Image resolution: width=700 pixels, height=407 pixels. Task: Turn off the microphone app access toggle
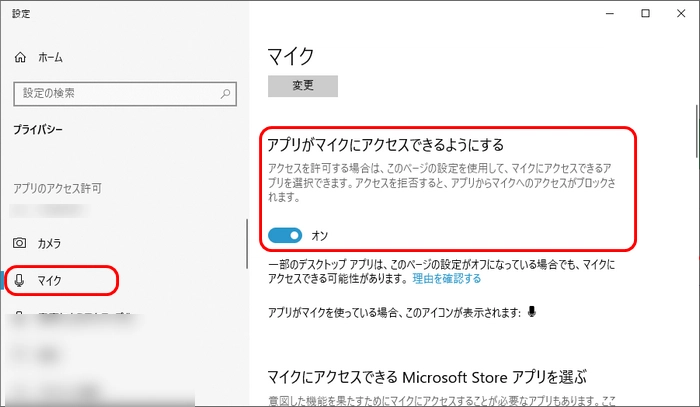[x=285, y=235]
